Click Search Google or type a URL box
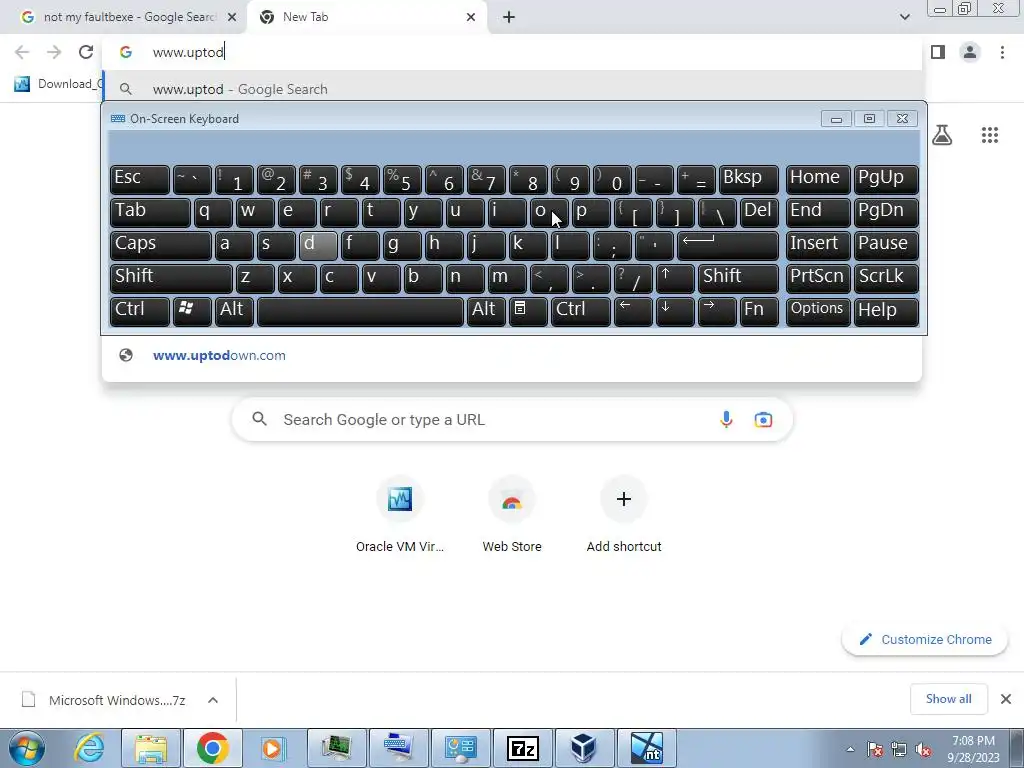 coord(512,419)
